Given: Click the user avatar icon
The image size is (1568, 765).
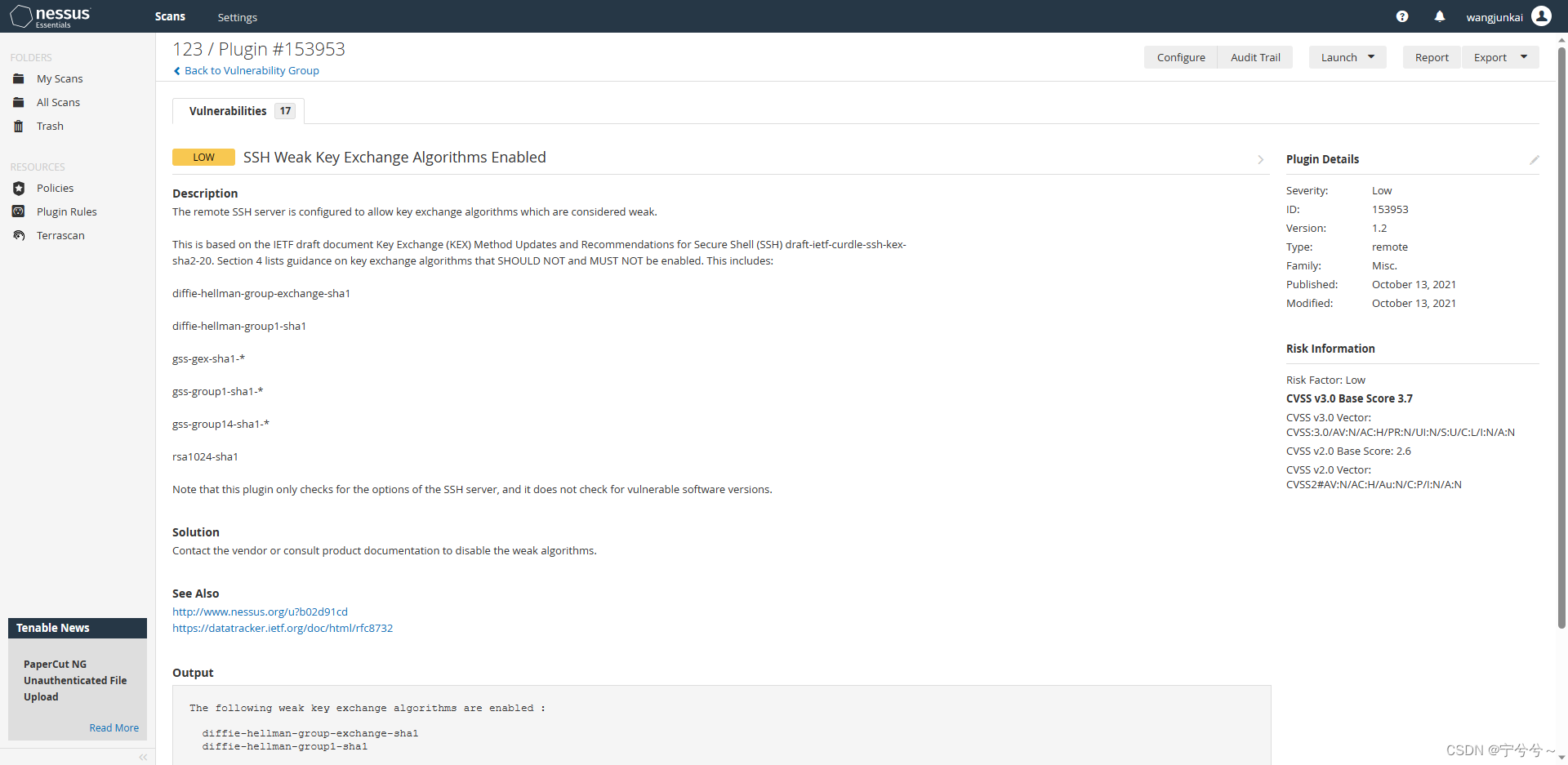Looking at the screenshot, I should coord(1542,16).
